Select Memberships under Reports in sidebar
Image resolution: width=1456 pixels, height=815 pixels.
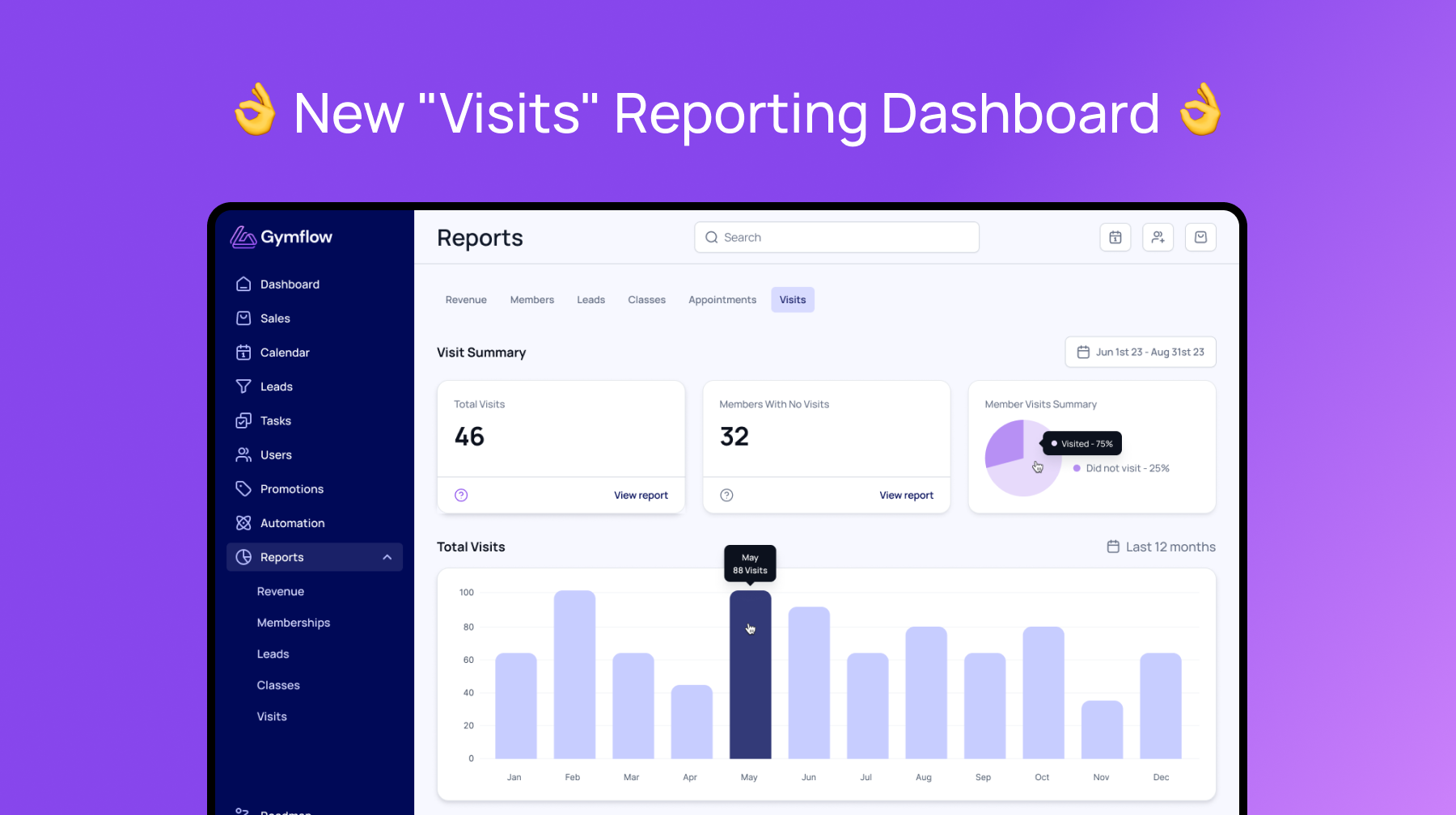(x=294, y=623)
